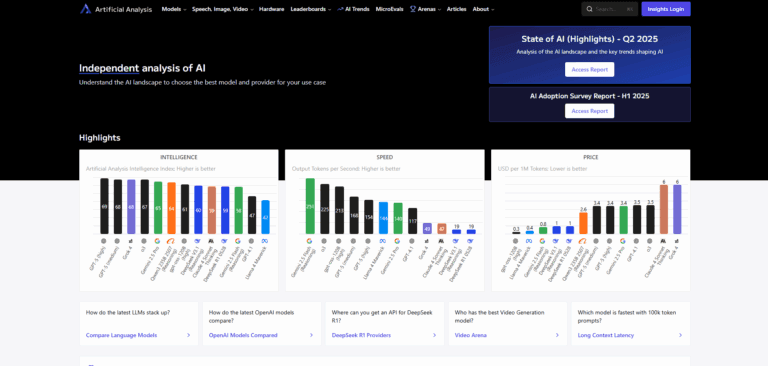Click arrow beside Compare Language Models
Image resolution: width=768 pixels, height=366 pixels.
click(x=189, y=335)
